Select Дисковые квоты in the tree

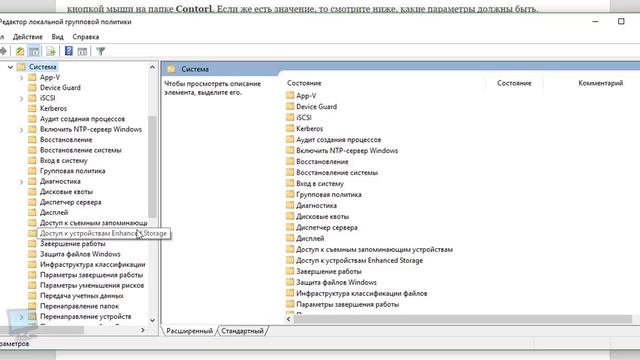(67, 192)
